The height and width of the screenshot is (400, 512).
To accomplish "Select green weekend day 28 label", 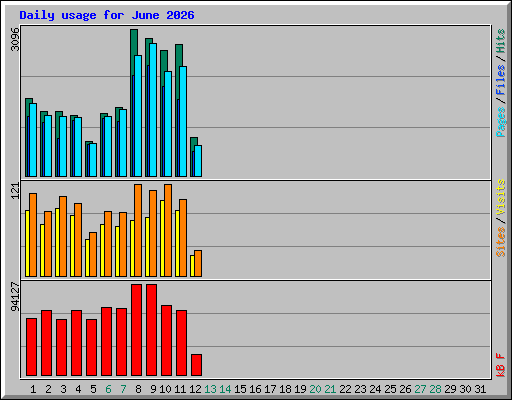I will [x=435, y=389].
